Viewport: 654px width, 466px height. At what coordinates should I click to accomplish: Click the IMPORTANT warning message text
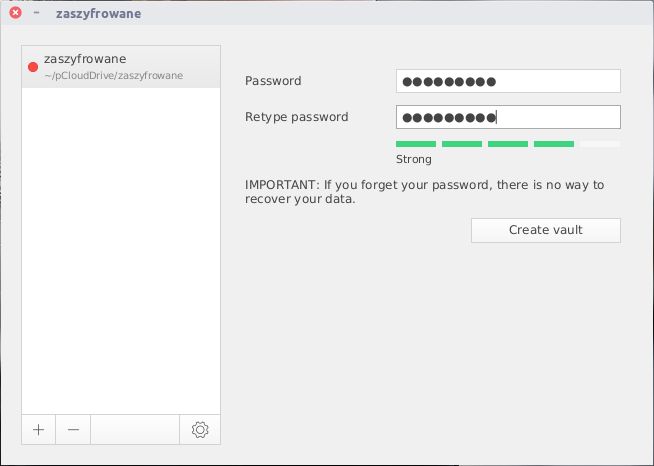pos(425,191)
